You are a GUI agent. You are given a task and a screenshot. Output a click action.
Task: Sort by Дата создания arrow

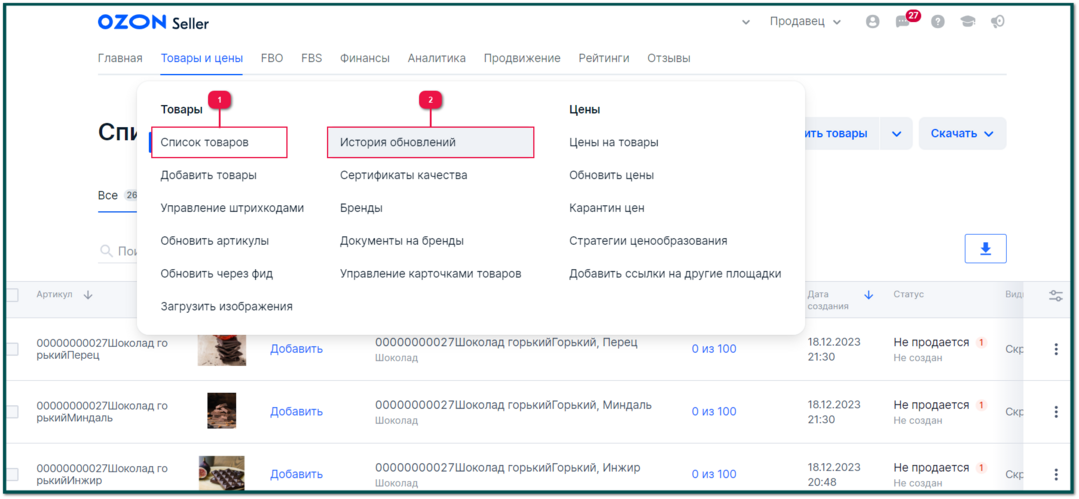click(868, 295)
